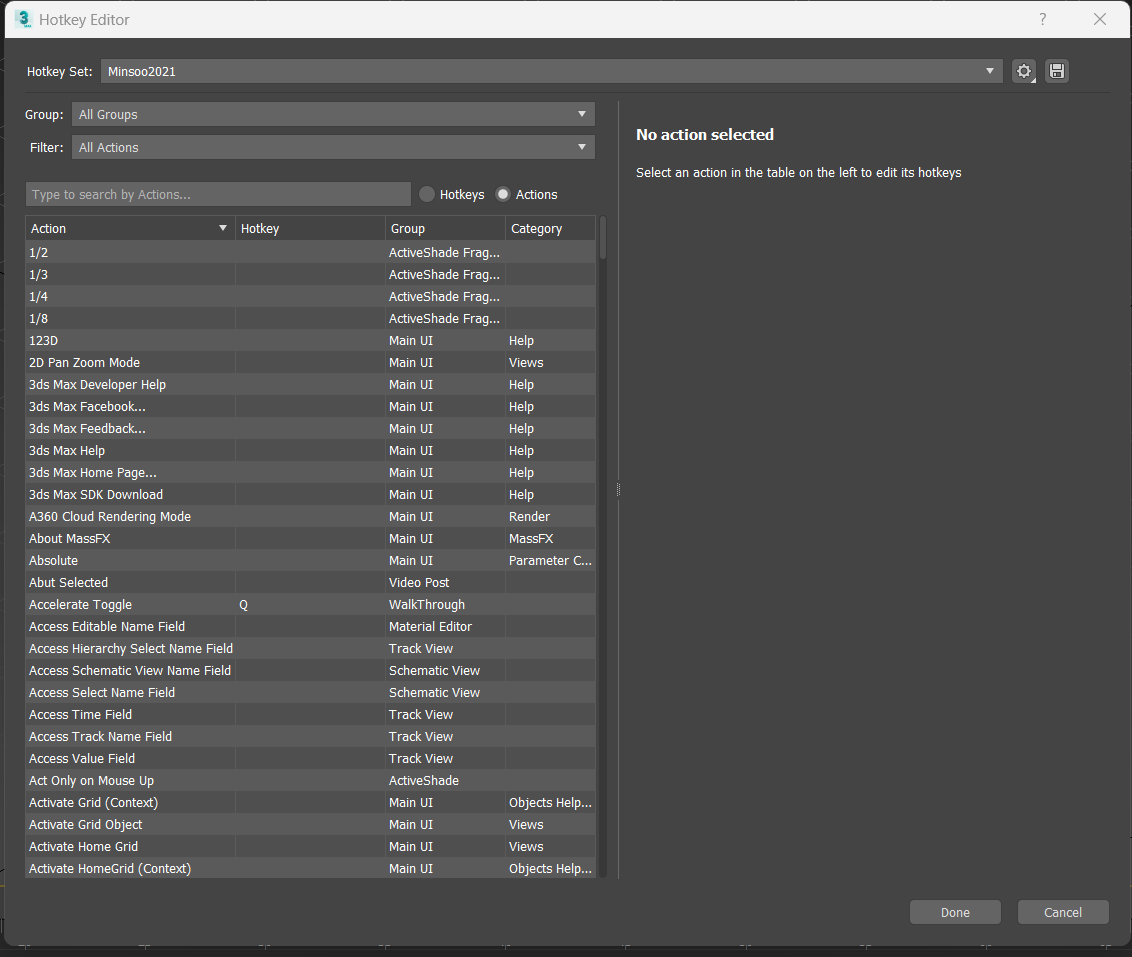
Task: Sort by the Action column header
Action: [x=130, y=228]
